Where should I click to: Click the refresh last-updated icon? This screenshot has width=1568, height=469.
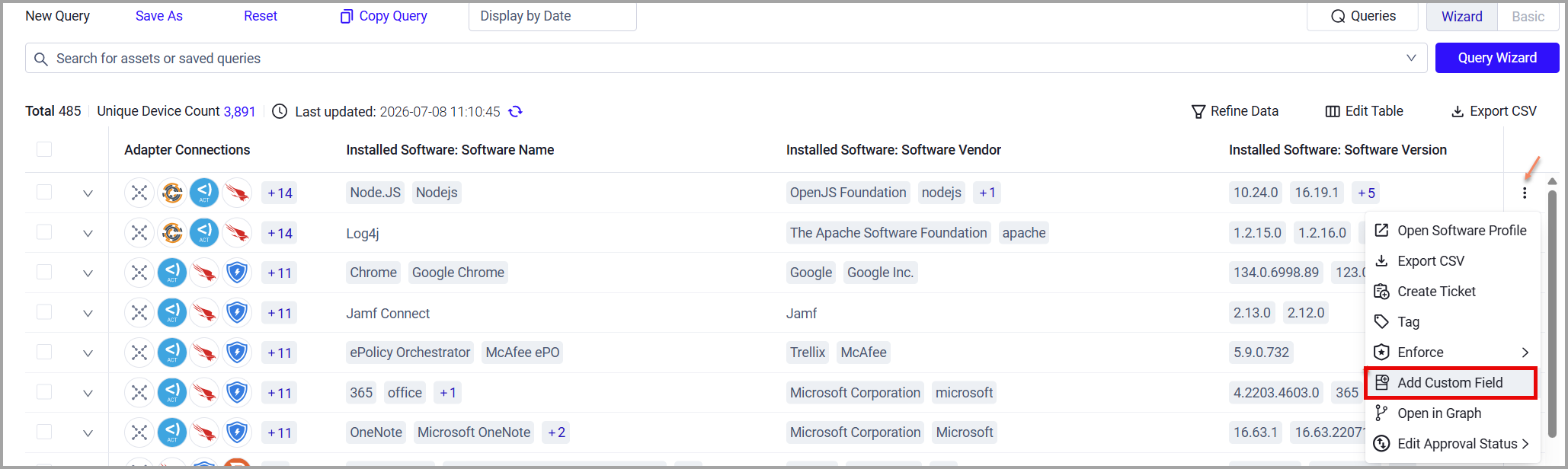coord(516,111)
